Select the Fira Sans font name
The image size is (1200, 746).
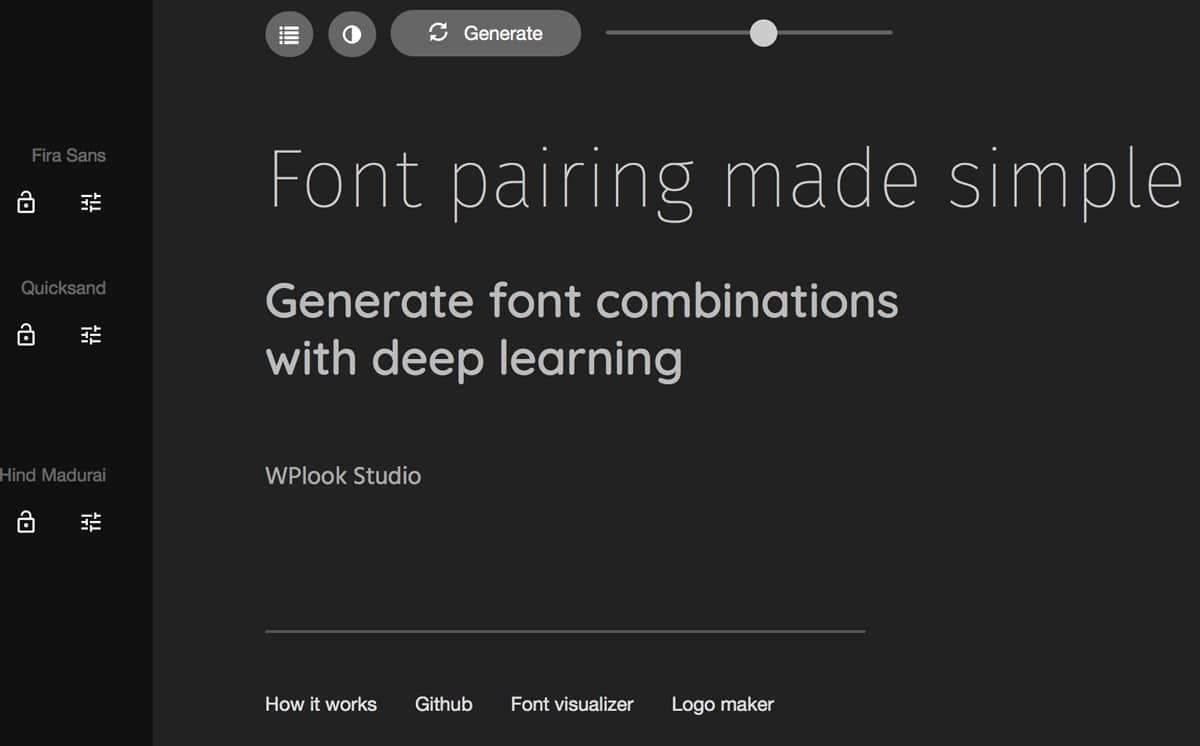(68, 155)
